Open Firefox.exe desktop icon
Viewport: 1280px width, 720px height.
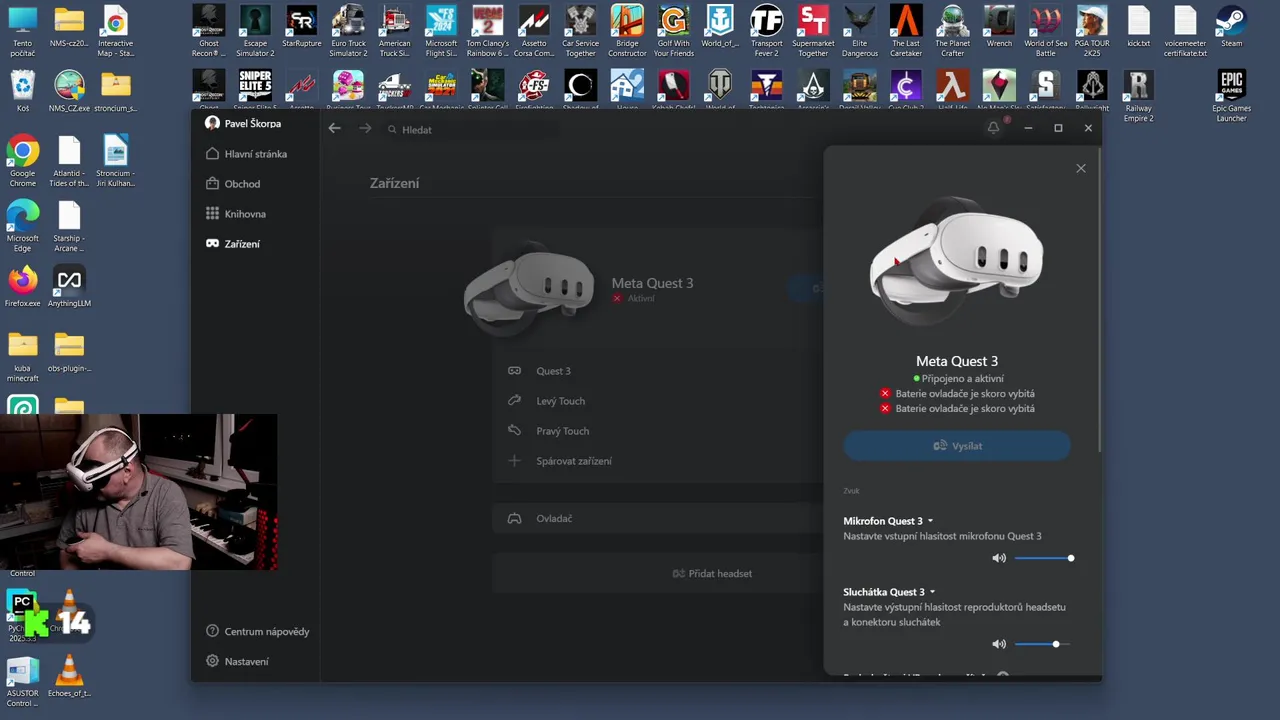click(22, 286)
